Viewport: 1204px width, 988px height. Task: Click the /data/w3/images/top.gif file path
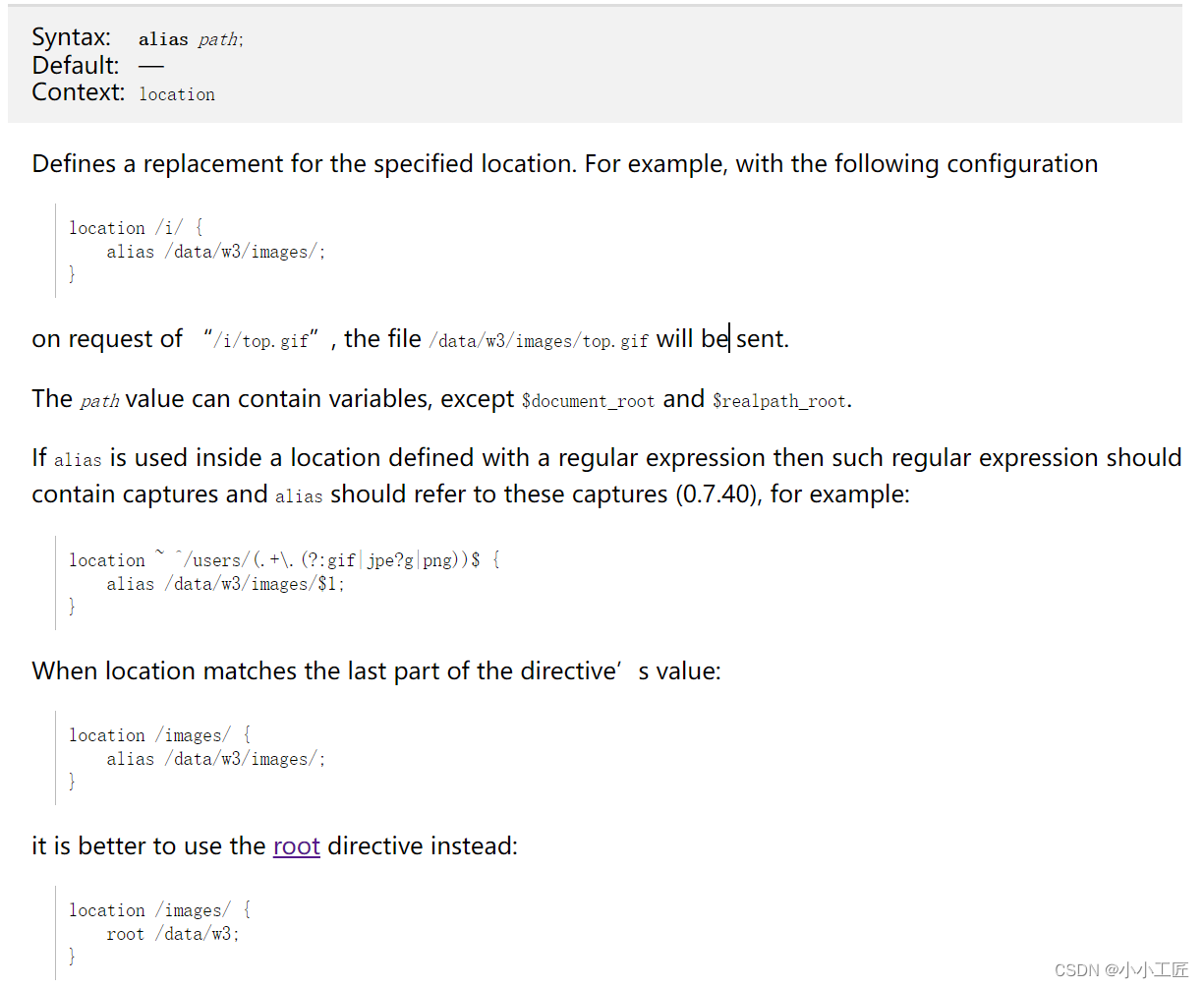coord(539,341)
